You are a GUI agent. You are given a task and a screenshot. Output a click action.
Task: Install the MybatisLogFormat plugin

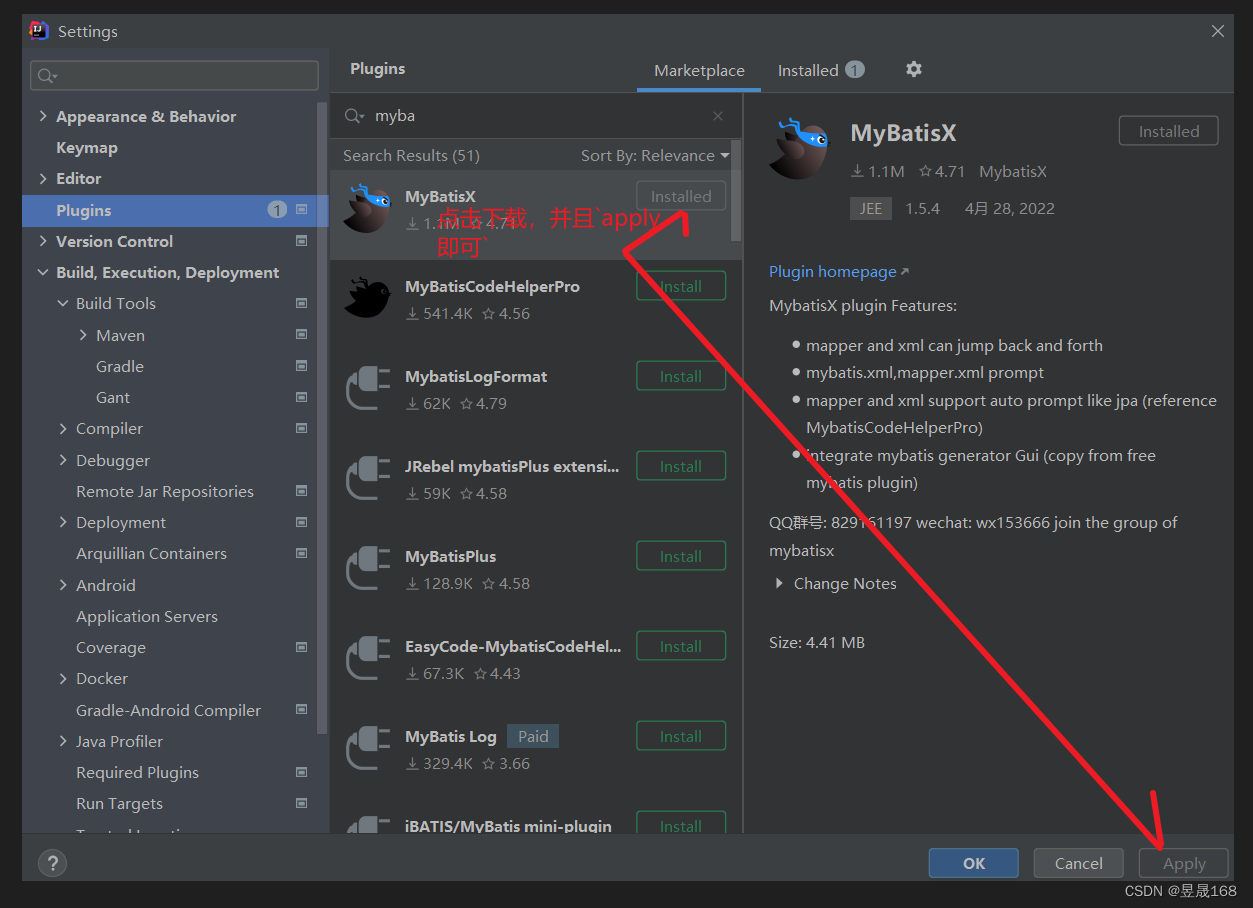click(x=681, y=376)
